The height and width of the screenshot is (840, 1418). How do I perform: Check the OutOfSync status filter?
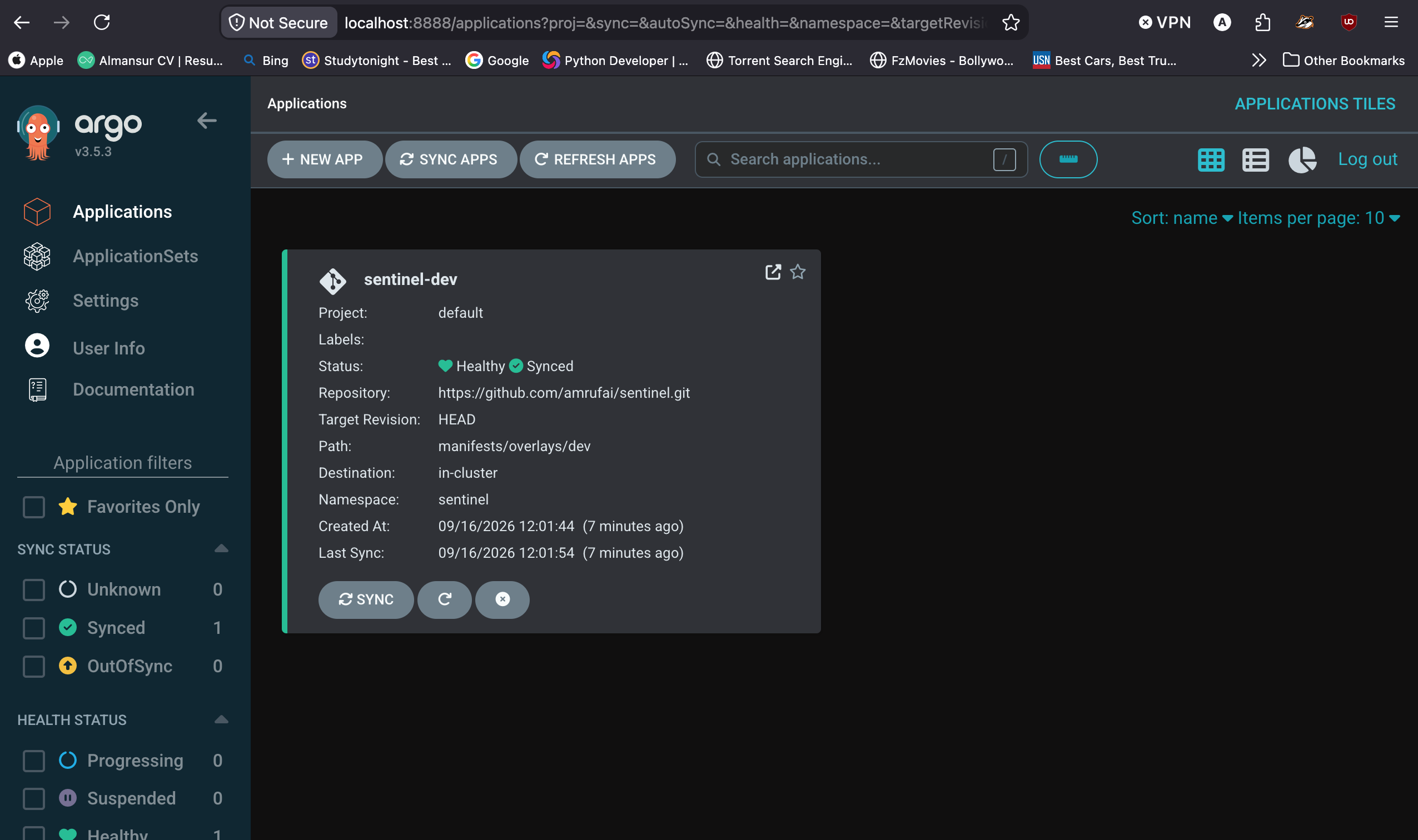click(34, 666)
